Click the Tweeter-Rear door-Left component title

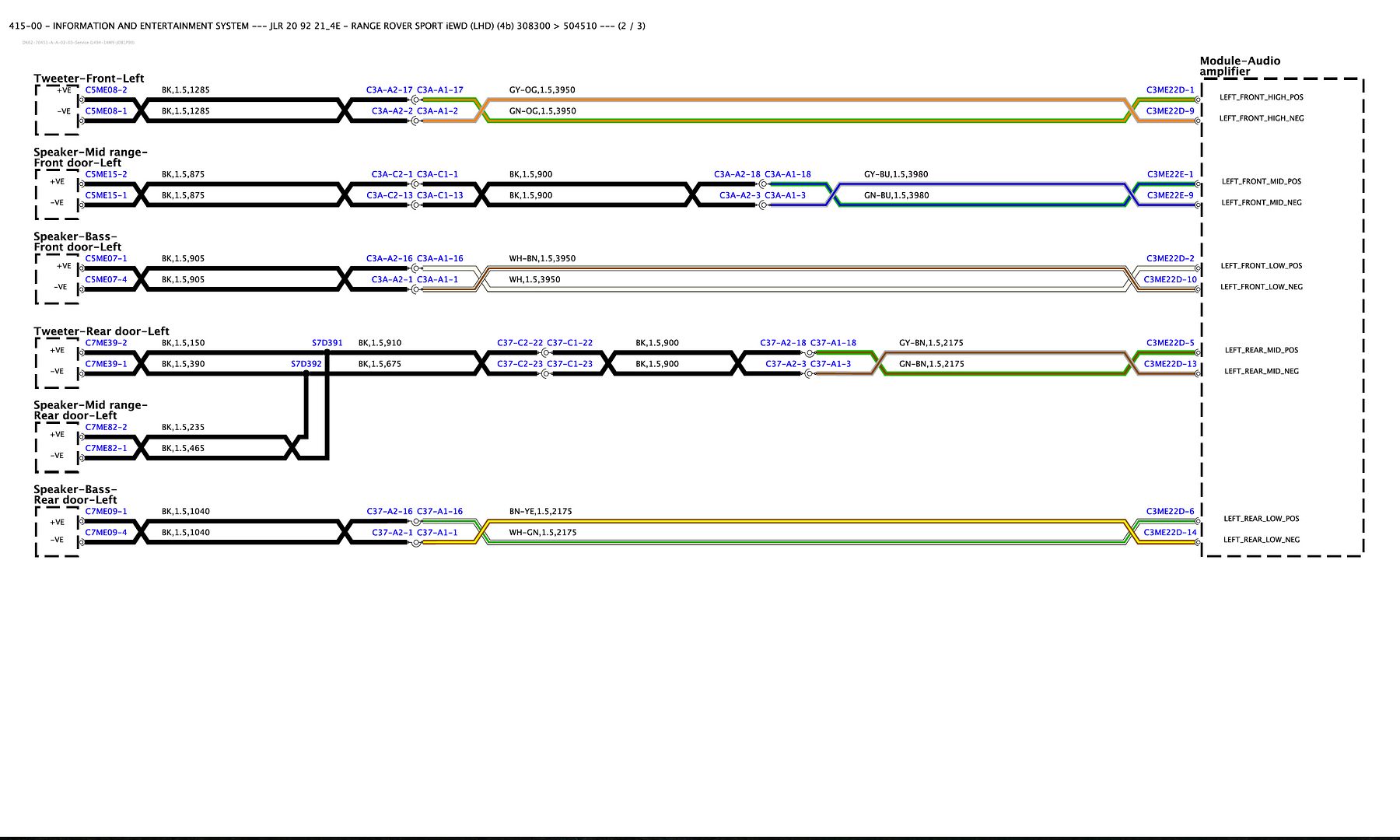click(101, 331)
